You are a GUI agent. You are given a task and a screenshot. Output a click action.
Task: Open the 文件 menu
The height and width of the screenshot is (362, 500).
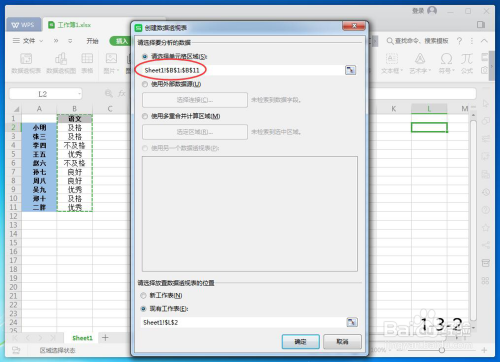28,41
